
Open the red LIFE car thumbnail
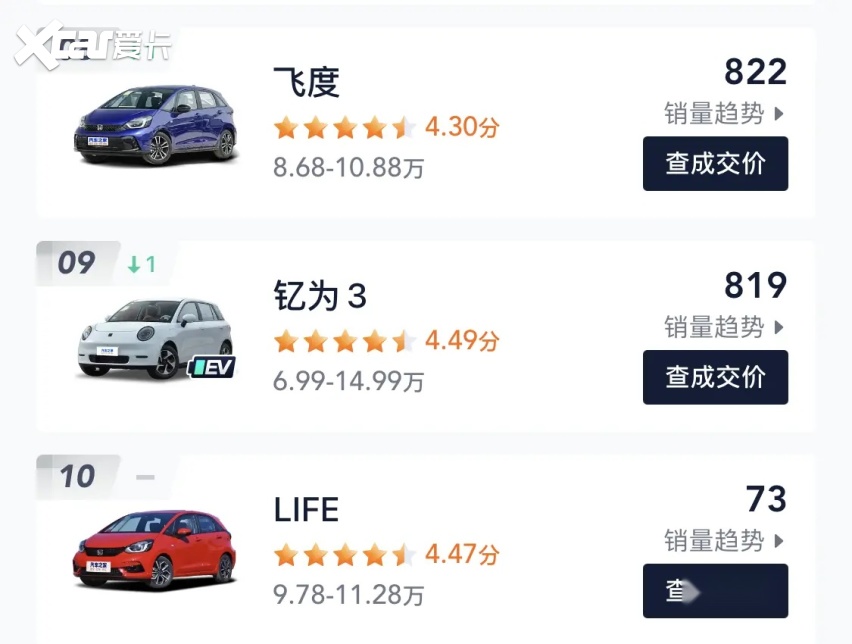155,549
